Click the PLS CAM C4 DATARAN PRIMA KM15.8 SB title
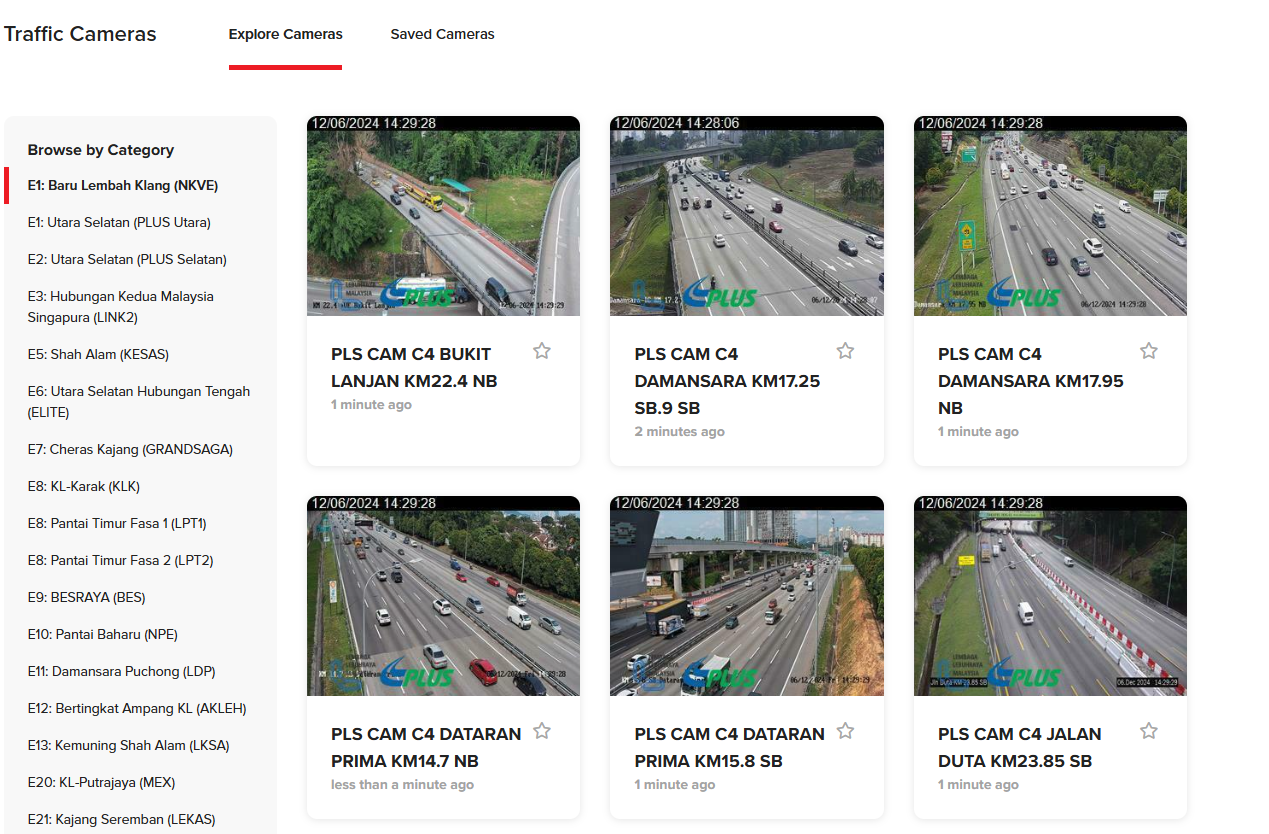 [x=729, y=747]
